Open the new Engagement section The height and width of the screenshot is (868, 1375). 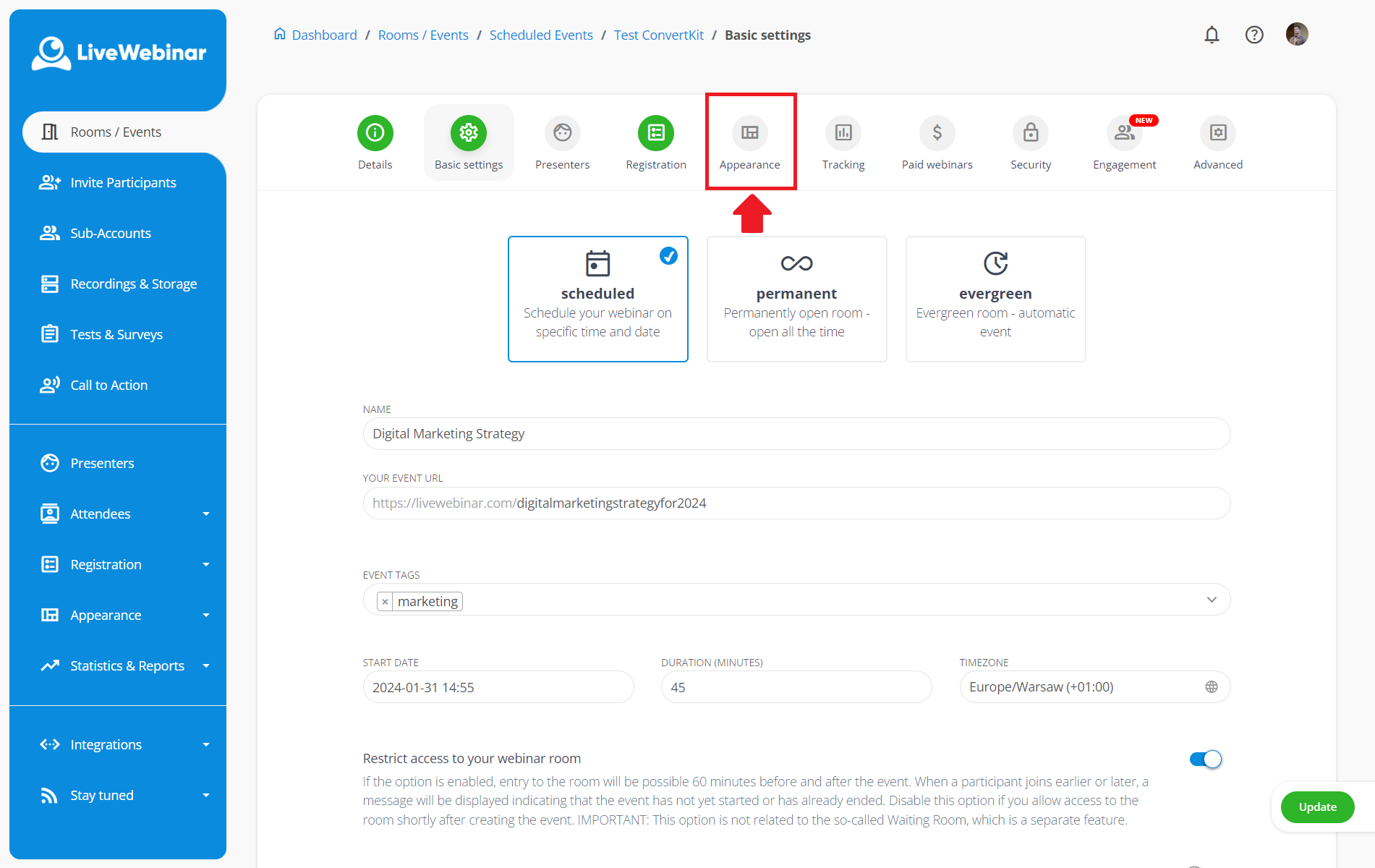click(x=1123, y=141)
